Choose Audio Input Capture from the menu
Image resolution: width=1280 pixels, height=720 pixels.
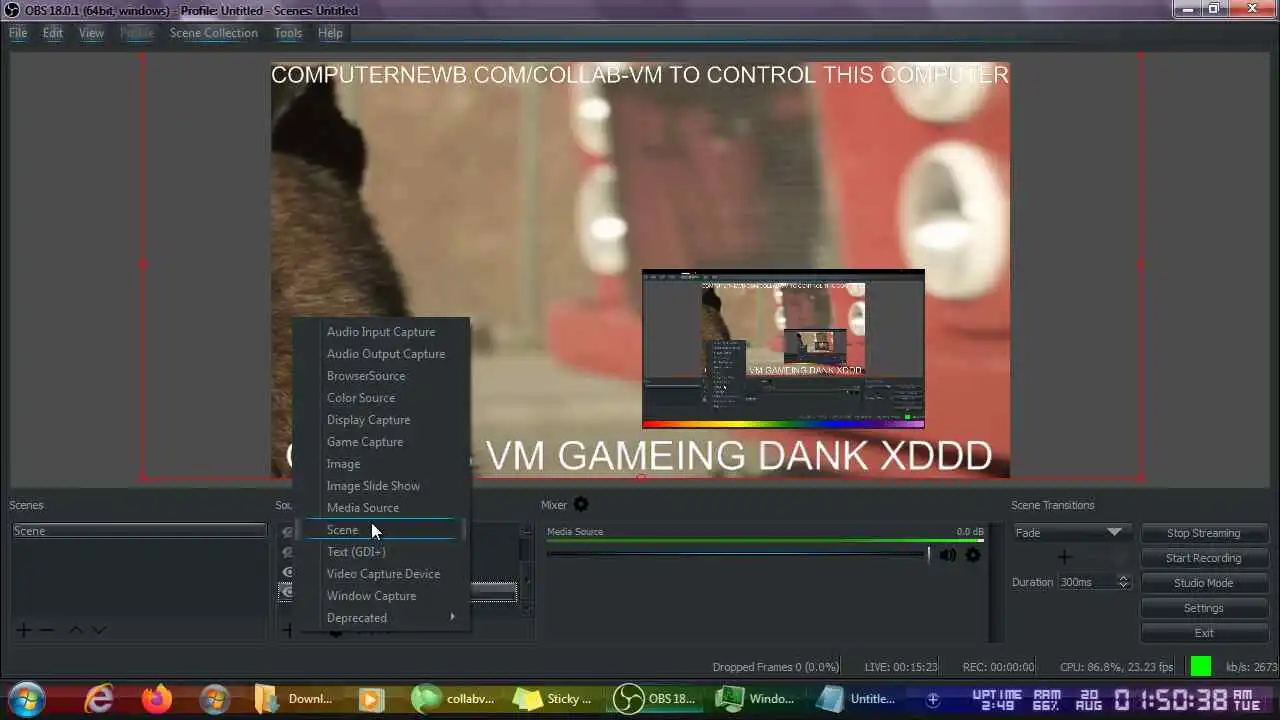380,332
